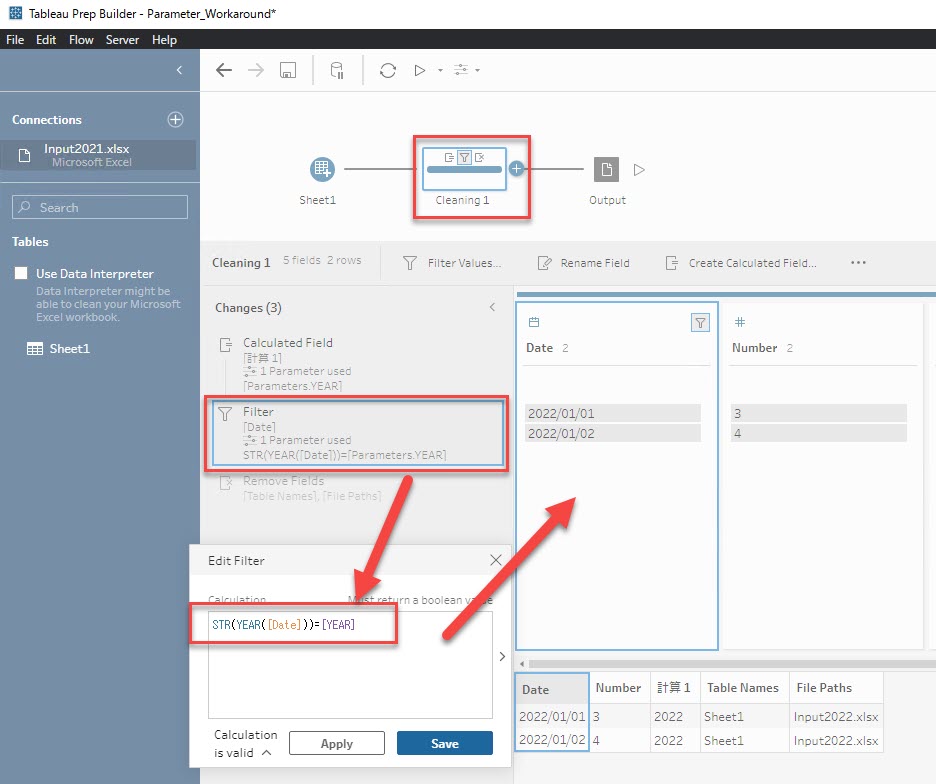Viewport: 936px width, 784px height.
Task: Expand the Calculation is valid caret
Action: tap(266, 752)
